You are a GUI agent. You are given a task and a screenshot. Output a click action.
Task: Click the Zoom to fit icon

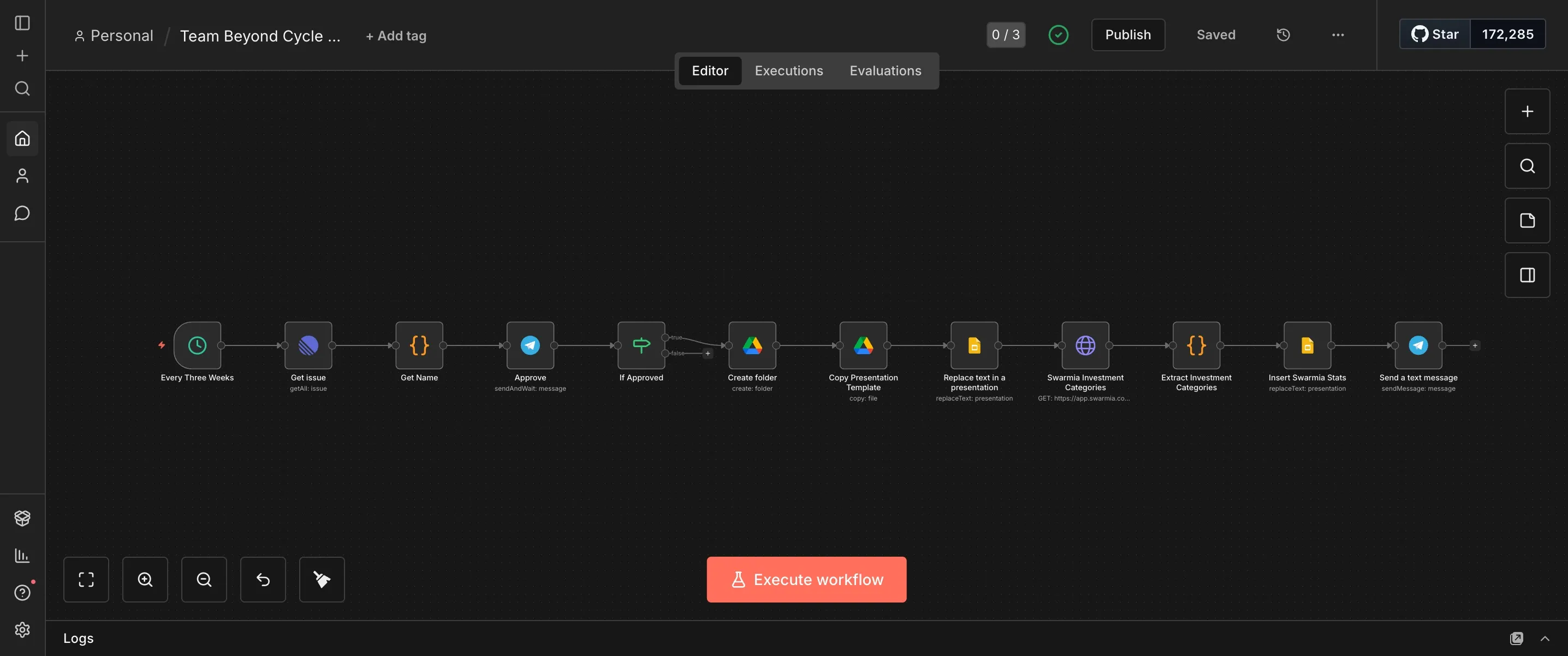[86, 579]
